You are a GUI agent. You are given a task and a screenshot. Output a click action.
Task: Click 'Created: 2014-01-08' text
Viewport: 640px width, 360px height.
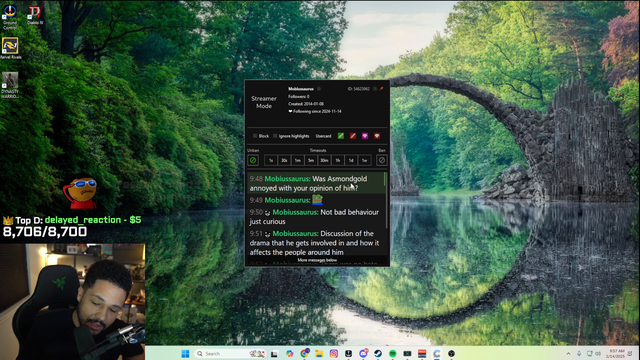tap(306, 104)
